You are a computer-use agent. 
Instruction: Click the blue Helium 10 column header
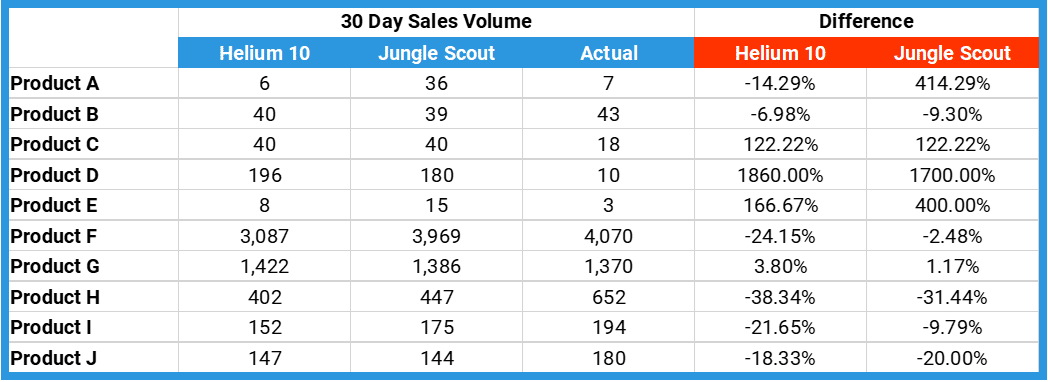click(x=264, y=53)
